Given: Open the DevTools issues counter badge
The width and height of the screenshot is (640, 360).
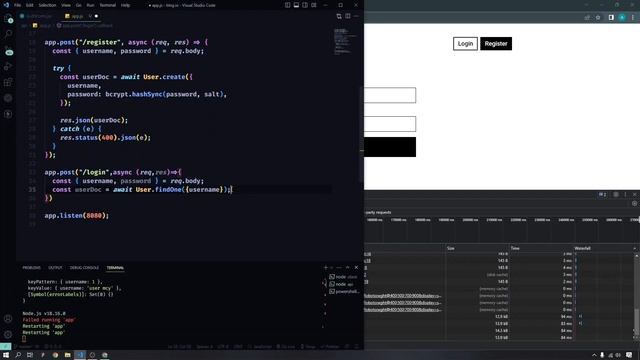Looking at the screenshot, I should [x=602, y=194].
